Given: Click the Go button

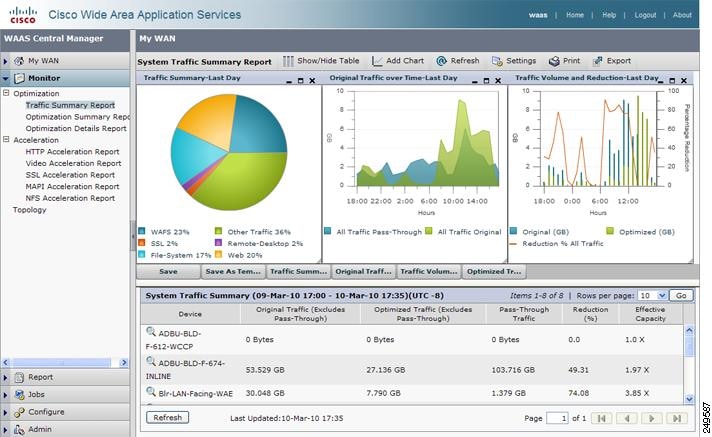Looking at the screenshot, I should (x=681, y=296).
